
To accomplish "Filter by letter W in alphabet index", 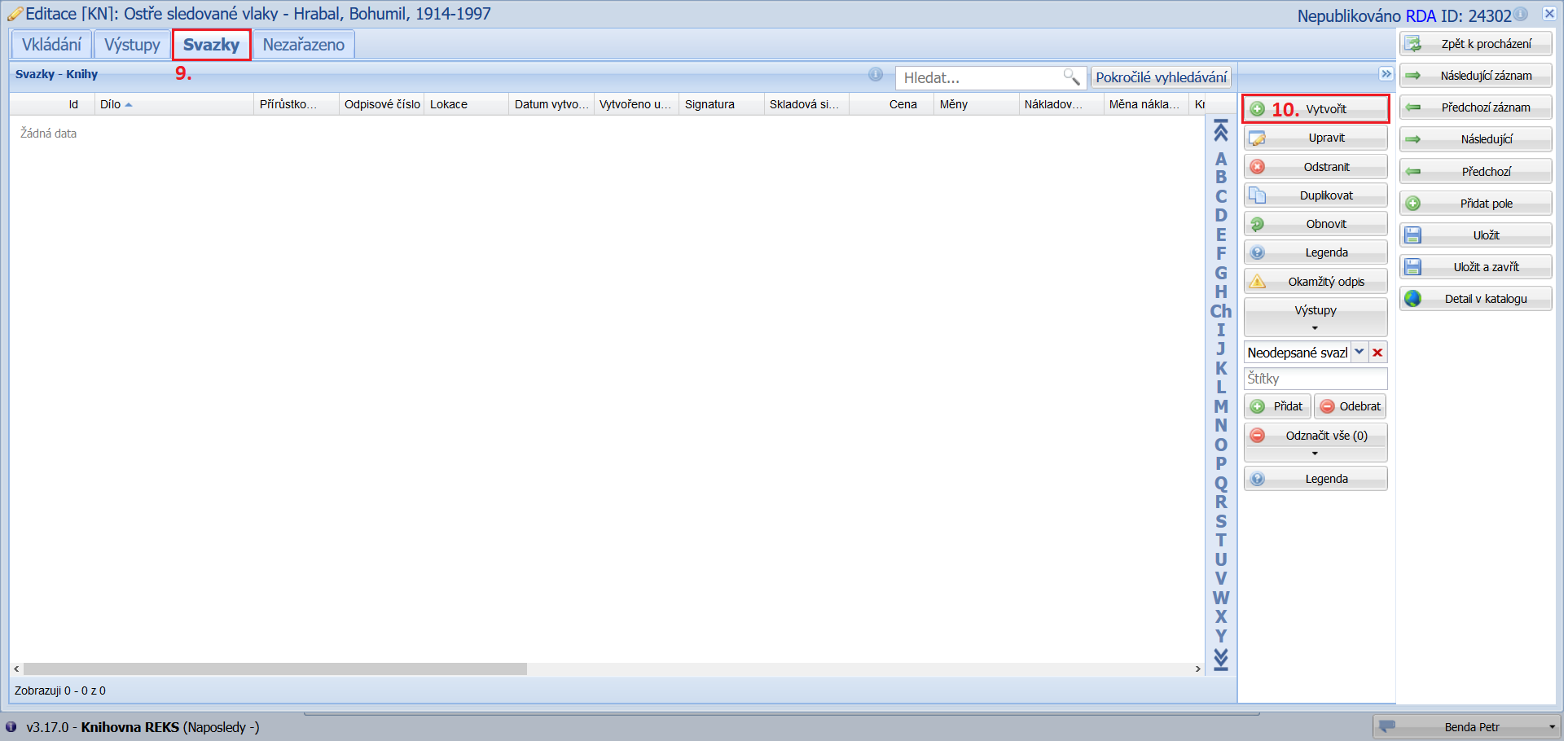I will click(x=1221, y=598).
